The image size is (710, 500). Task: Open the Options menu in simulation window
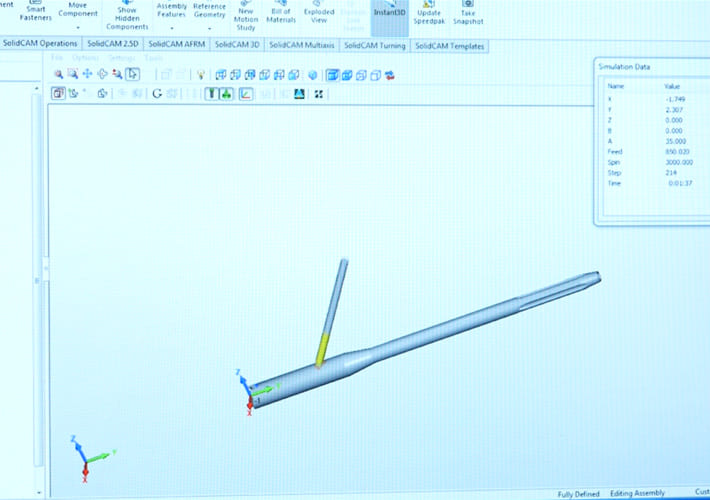tap(85, 58)
